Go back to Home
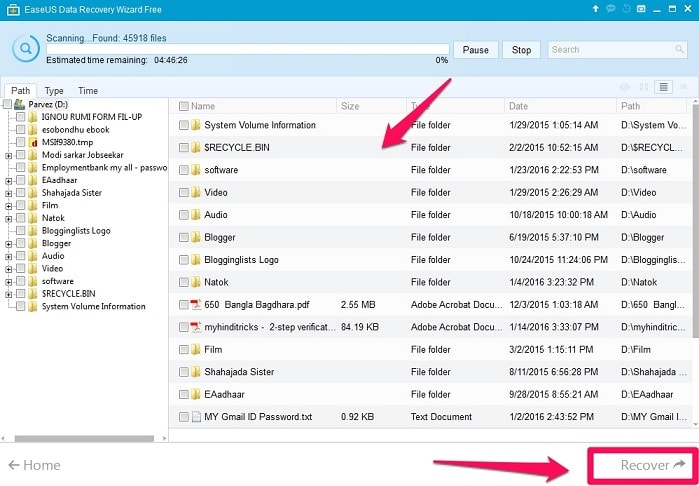Image resolution: width=699 pixels, height=486 pixels. 34,465
